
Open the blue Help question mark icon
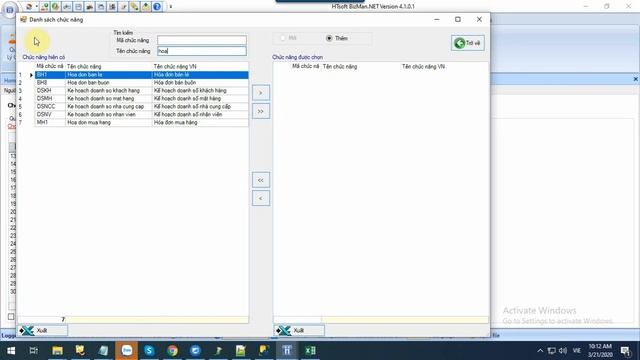157,7
